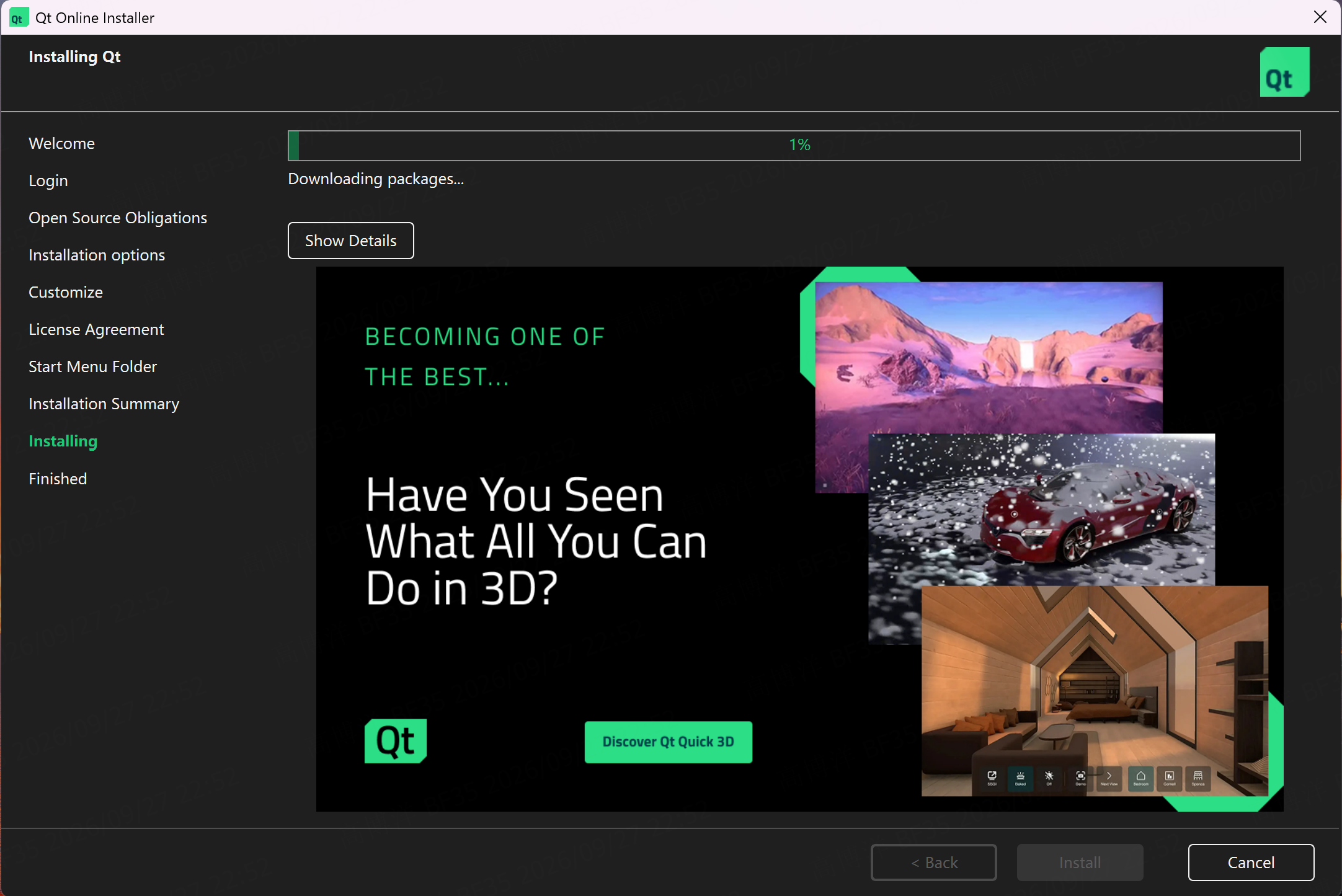Select the Login step in sidebar

tap(48, 180)
